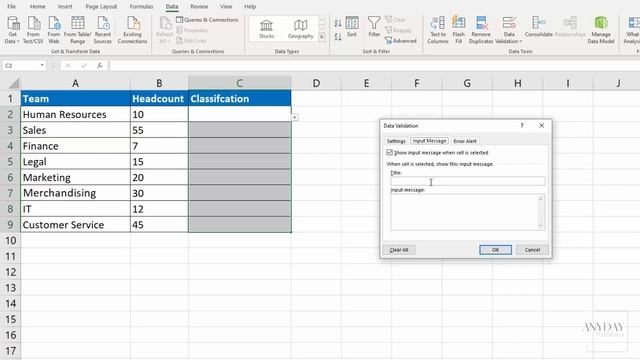Open the Error Alert tab

[465, 141]
